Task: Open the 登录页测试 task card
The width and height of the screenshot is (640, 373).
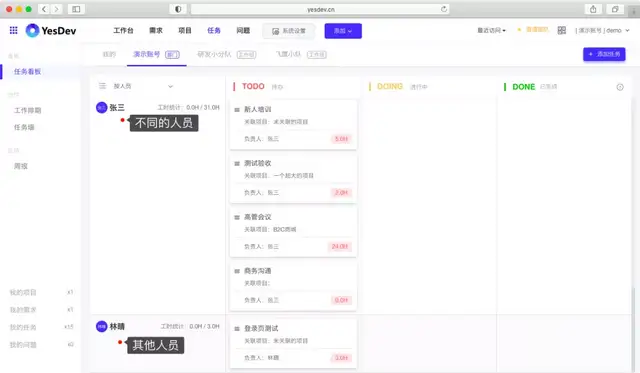Action: pos(293,344)
